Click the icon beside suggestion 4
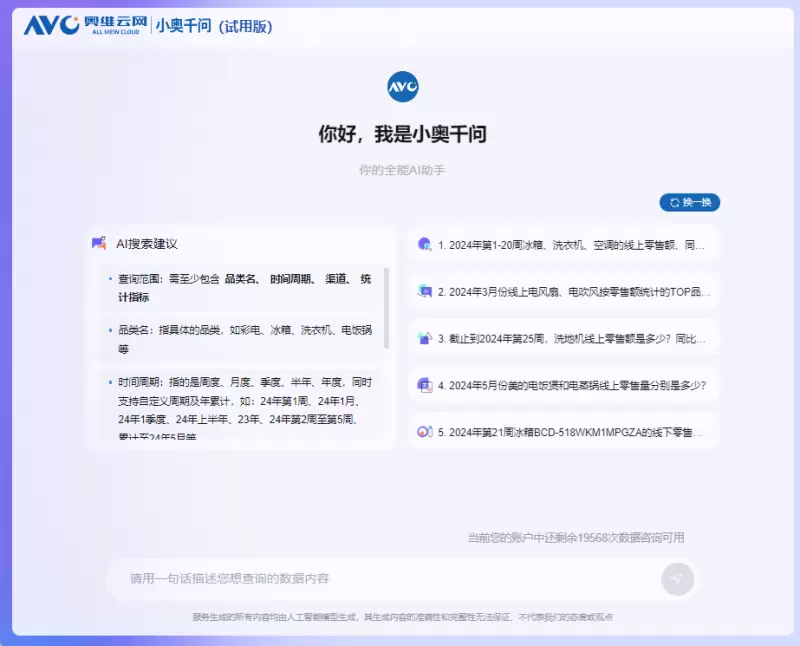The image size is (800, 646). pos(424,385)
